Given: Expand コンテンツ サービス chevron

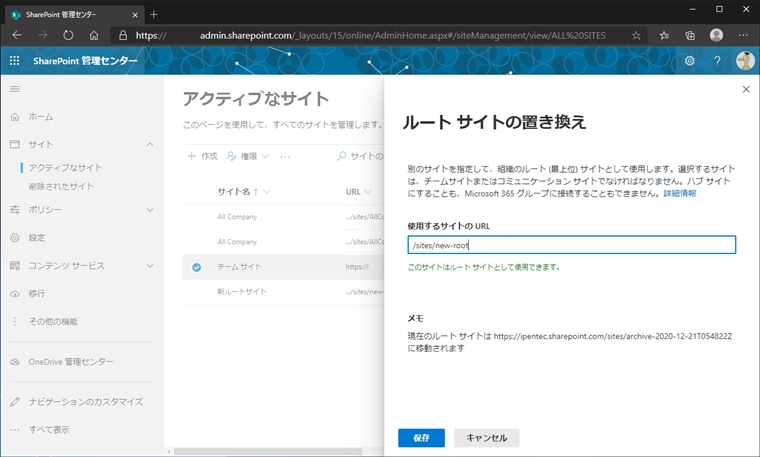Looking at the screenshot, I should 150,266.
